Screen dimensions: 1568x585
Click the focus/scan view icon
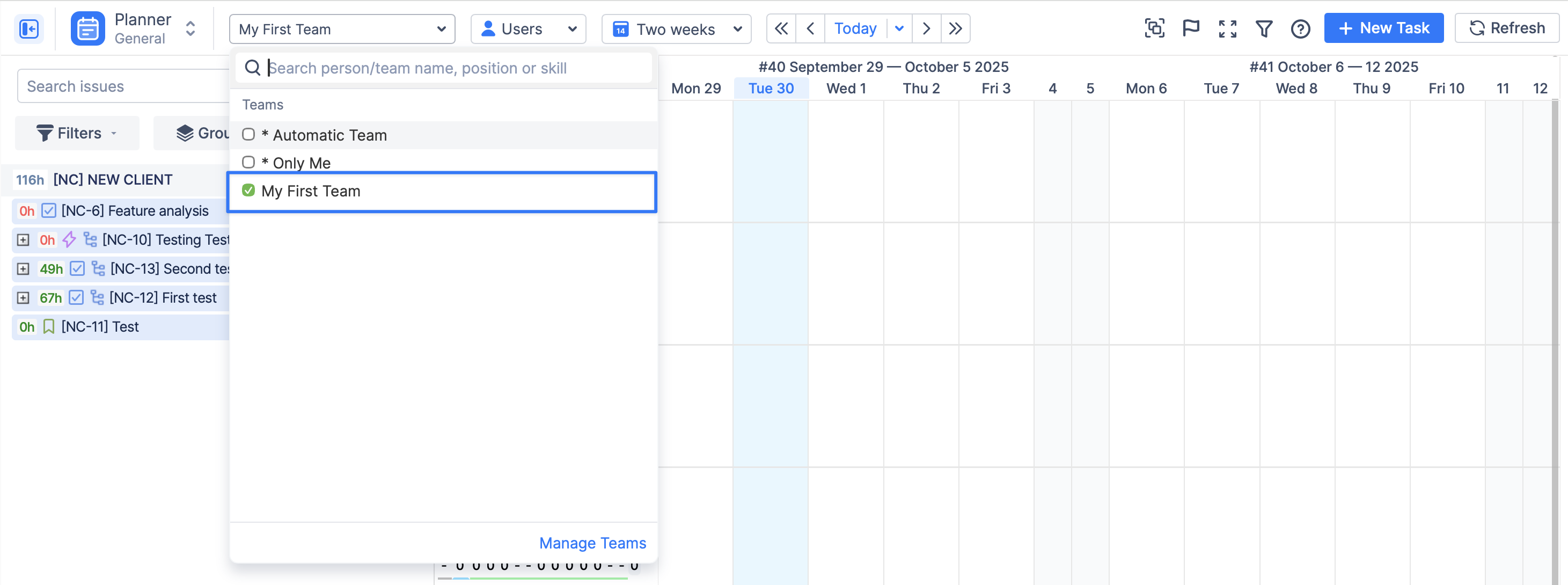1154,28
